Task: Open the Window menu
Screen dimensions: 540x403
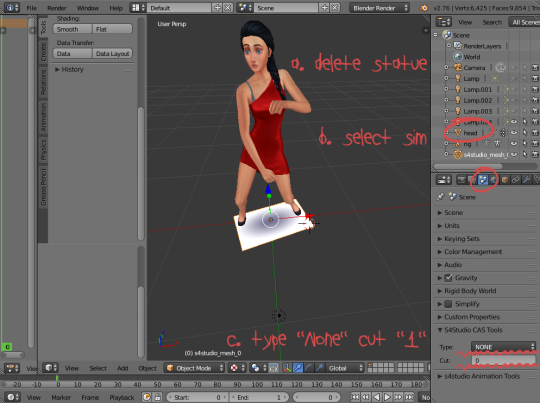Action: (87, 8)
